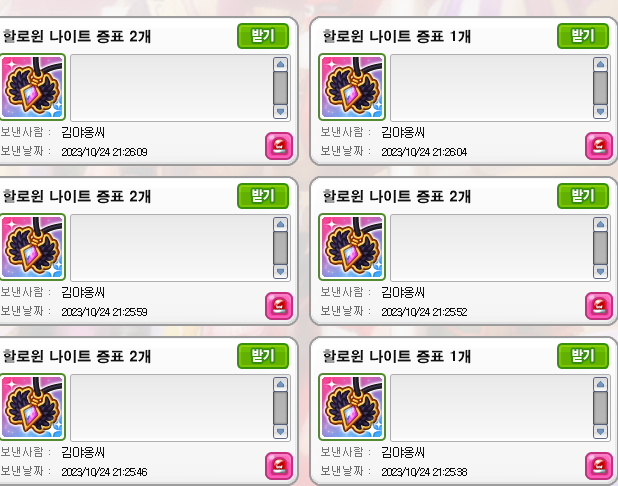Report the gift dated 21:25:59
Screen dimensions: 618x486
[x=279, y=306]
